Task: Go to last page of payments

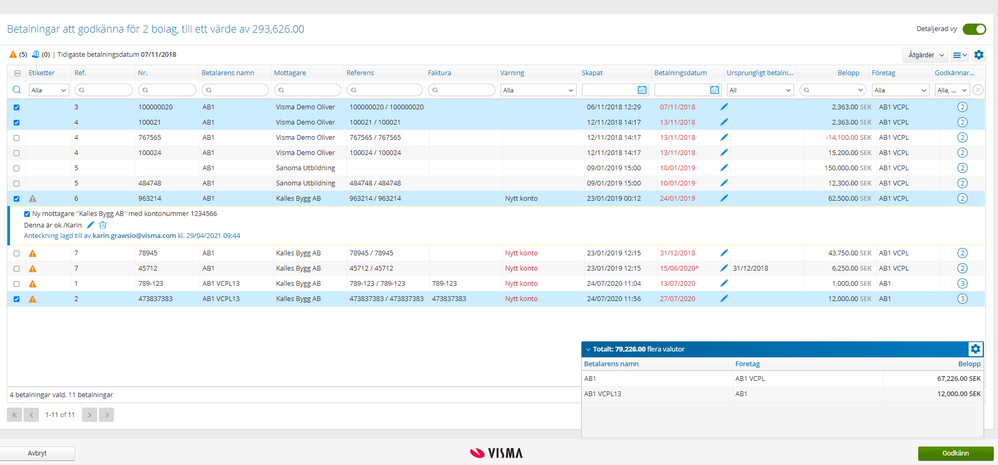Action: pos(107,415)
